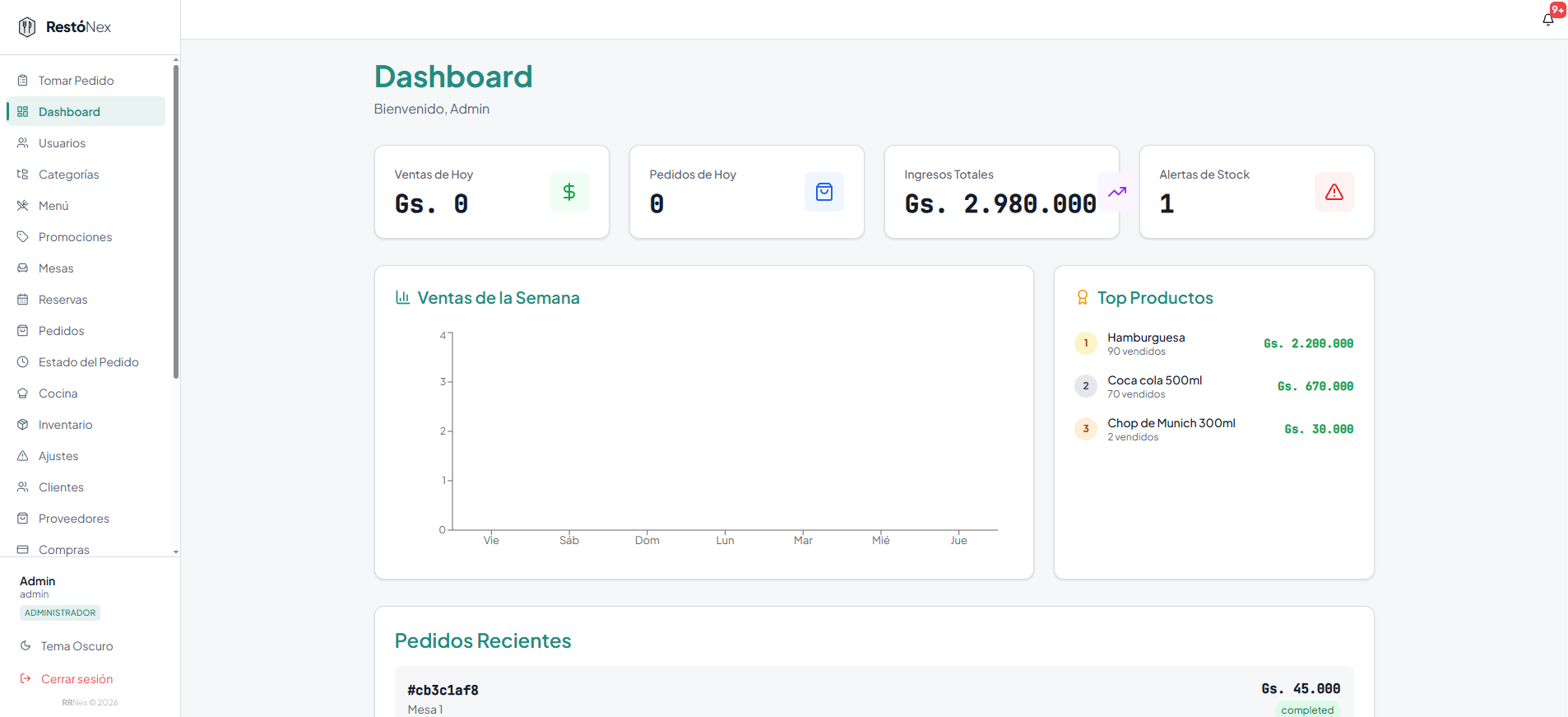Click the trending arrow icon in Ingresos Totales
This screenshot has width=1568, height=717.
1117,192
